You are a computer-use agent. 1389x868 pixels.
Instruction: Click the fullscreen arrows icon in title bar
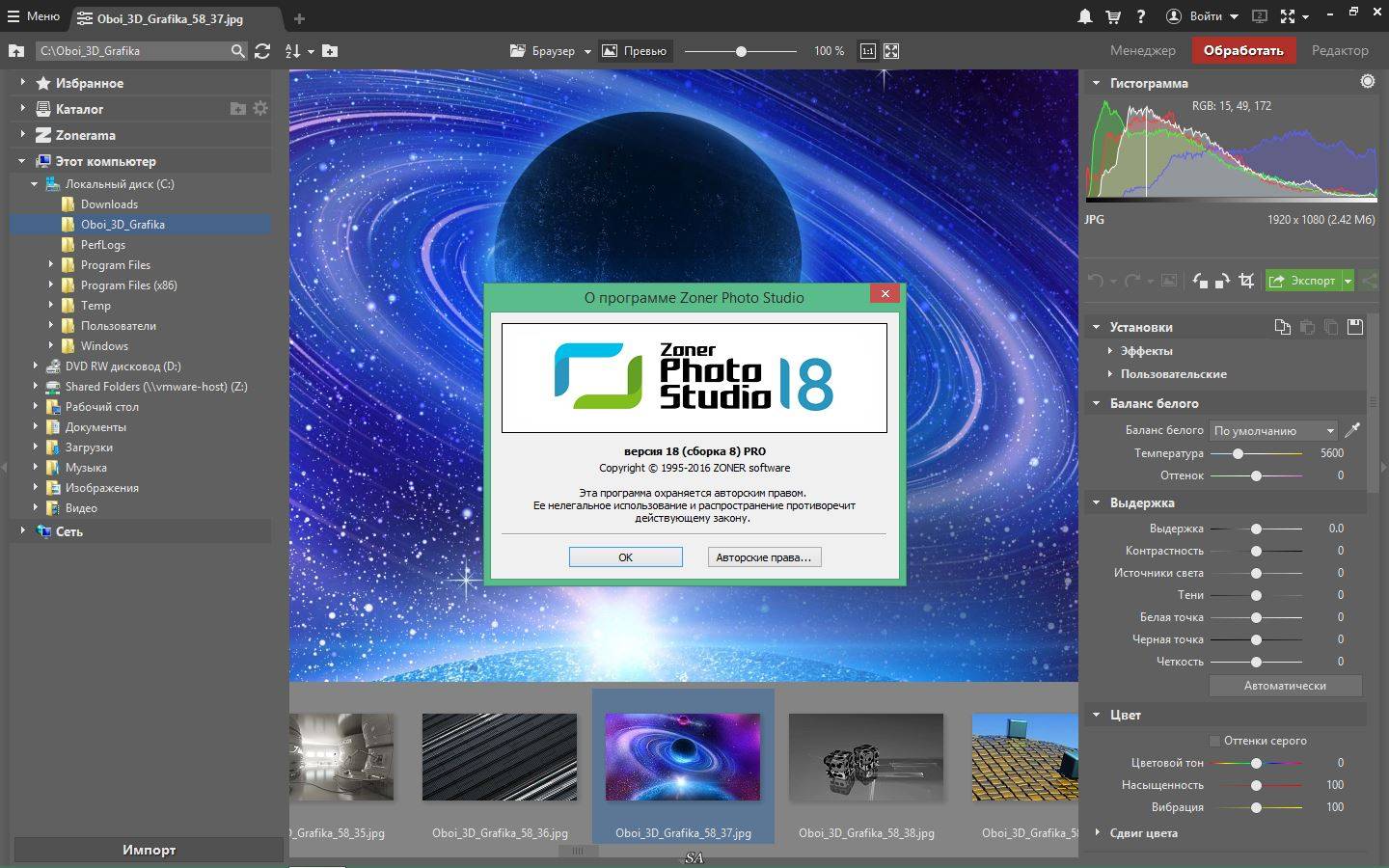1288,16
